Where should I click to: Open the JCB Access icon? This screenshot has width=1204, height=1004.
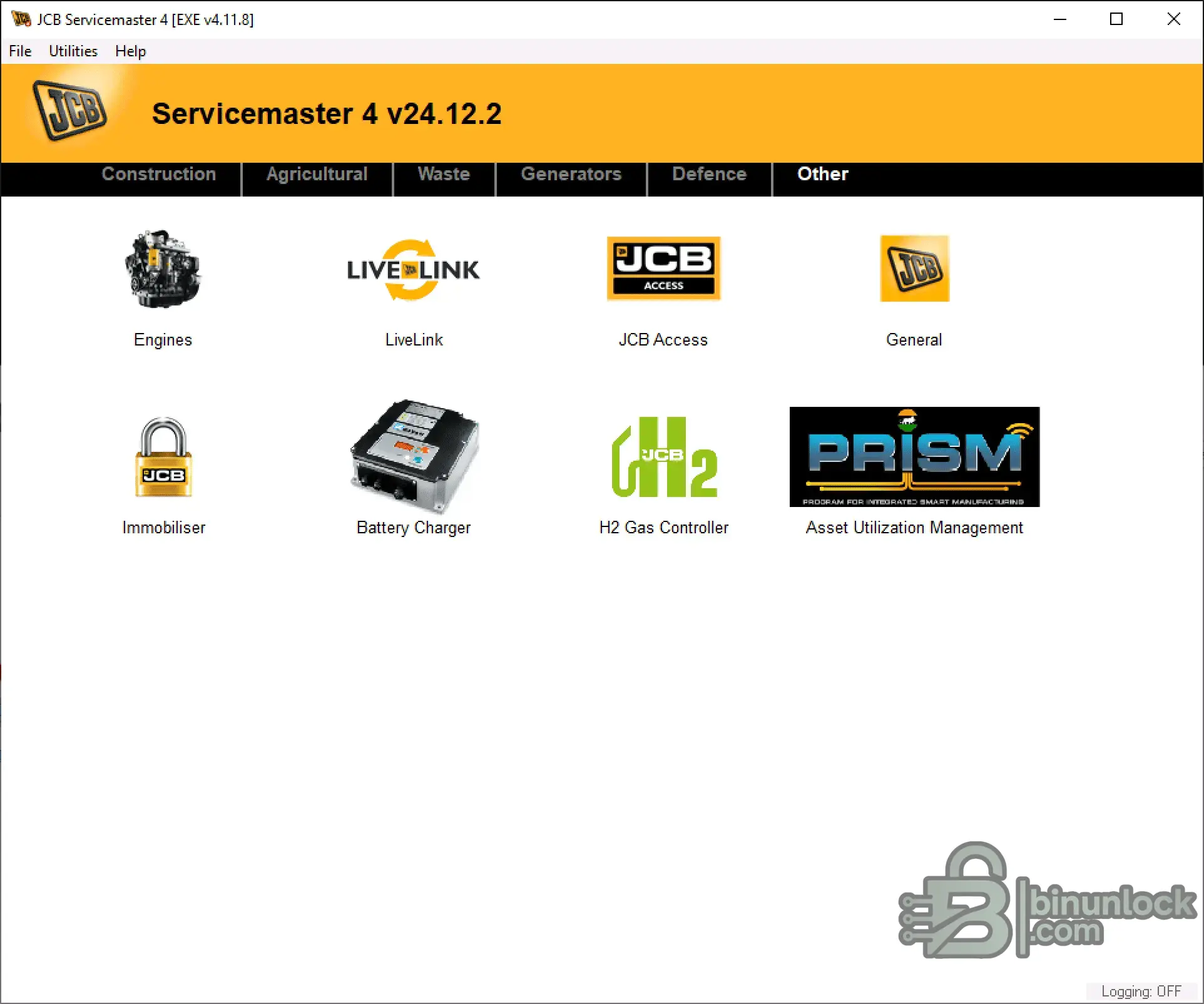click(664, 269)
